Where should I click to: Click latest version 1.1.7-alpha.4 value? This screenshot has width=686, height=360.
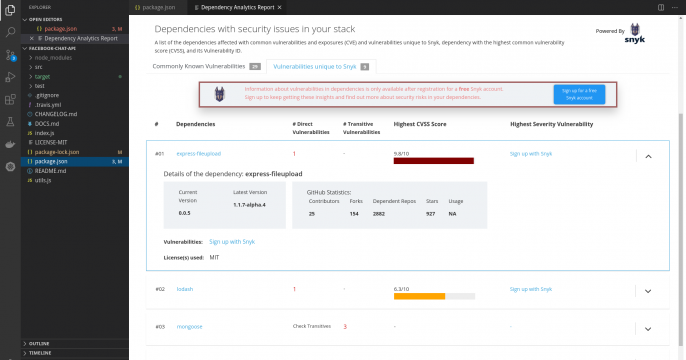249,205
